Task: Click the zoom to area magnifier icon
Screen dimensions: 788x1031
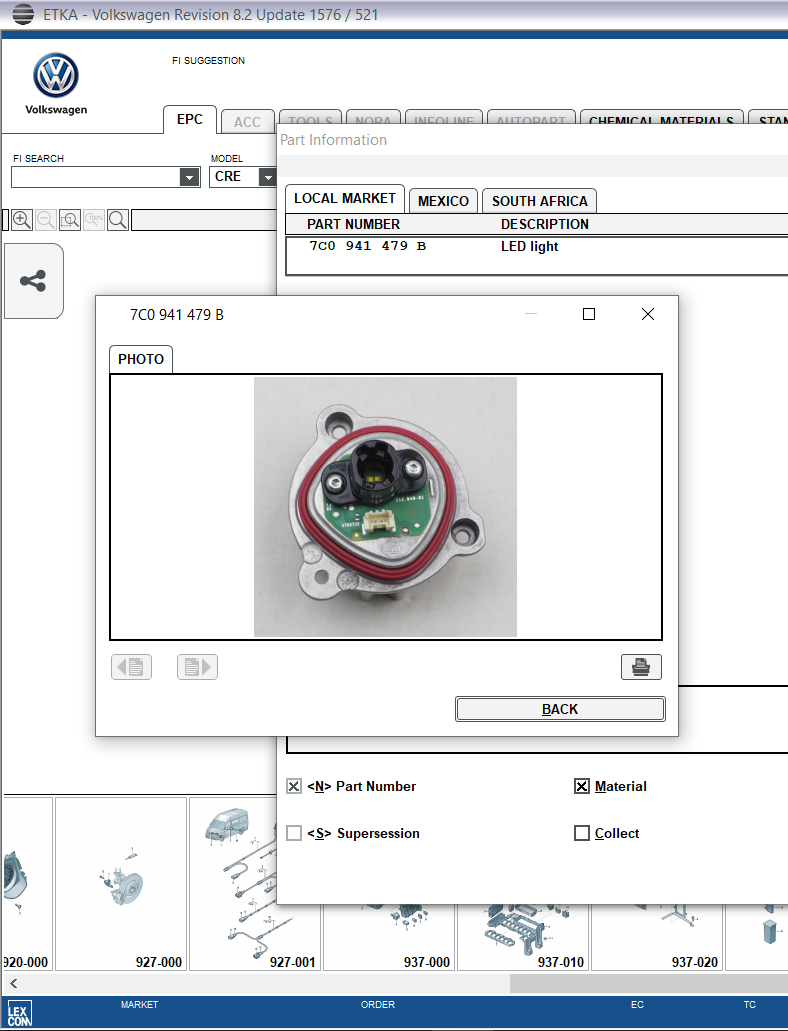Action: [x=70, y=220]
